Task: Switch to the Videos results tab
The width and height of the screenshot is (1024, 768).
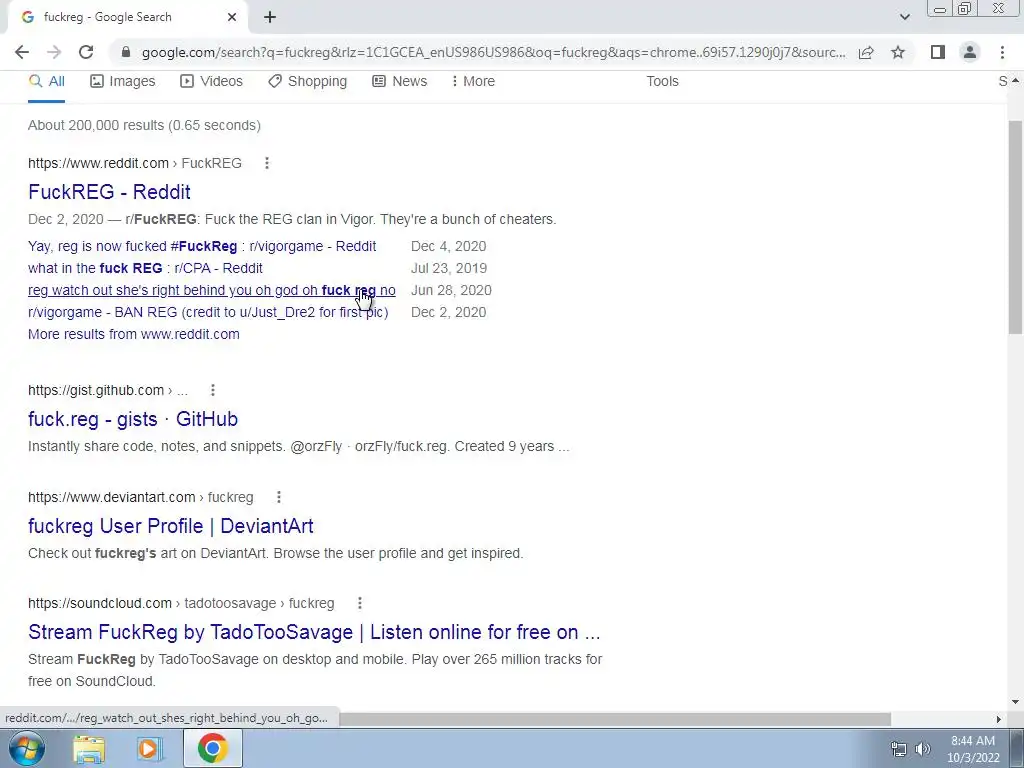Action: (x=212, y=82)
